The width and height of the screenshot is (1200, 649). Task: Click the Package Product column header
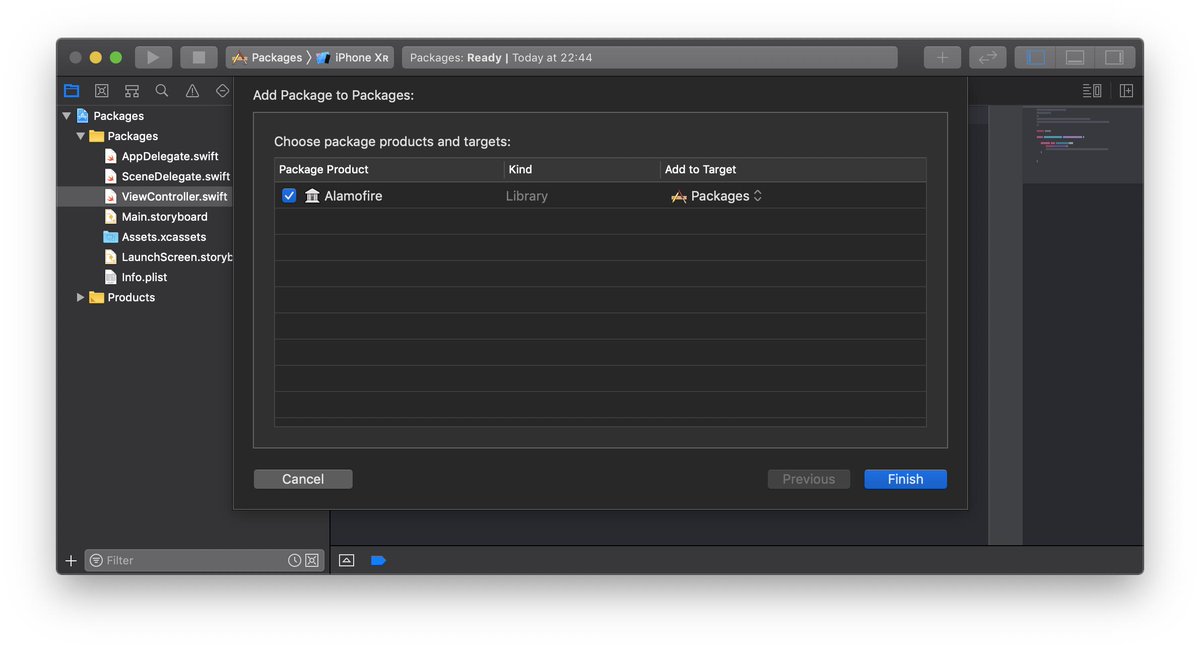tap(389, 169)
